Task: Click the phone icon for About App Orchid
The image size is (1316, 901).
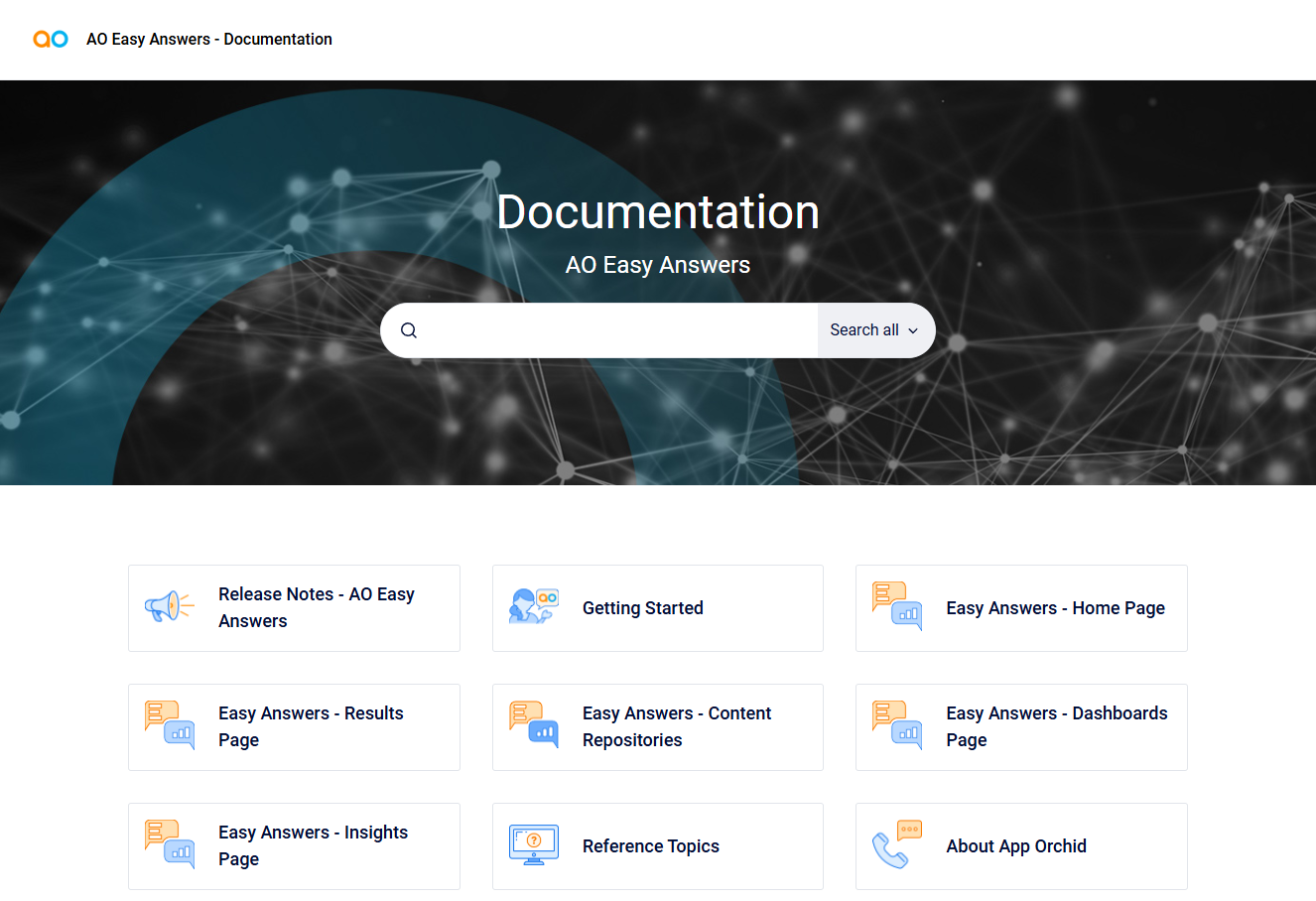Action: coord(897,844)
